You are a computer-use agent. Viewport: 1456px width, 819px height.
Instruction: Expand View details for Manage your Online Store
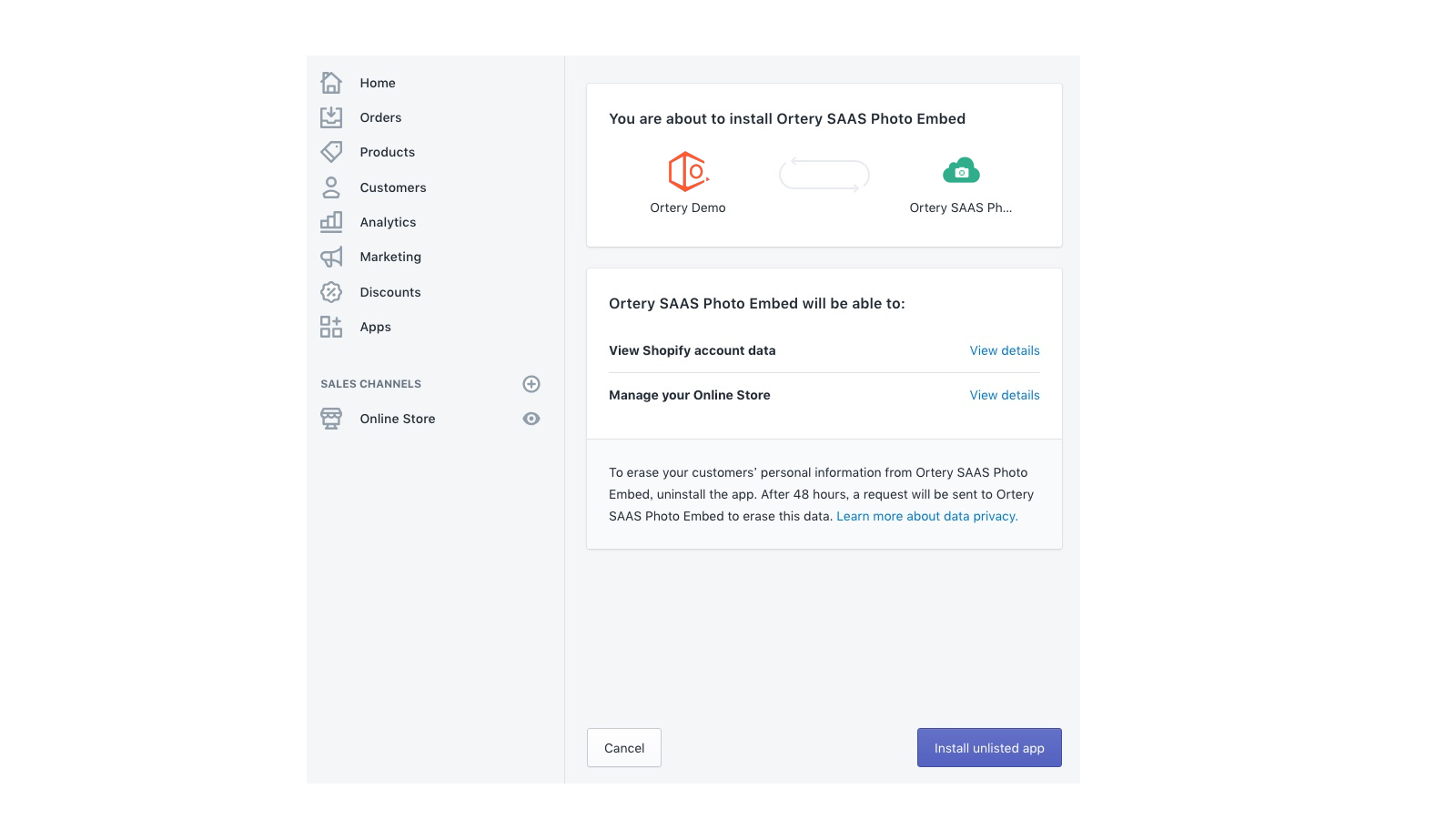[x=1004, y=395]
